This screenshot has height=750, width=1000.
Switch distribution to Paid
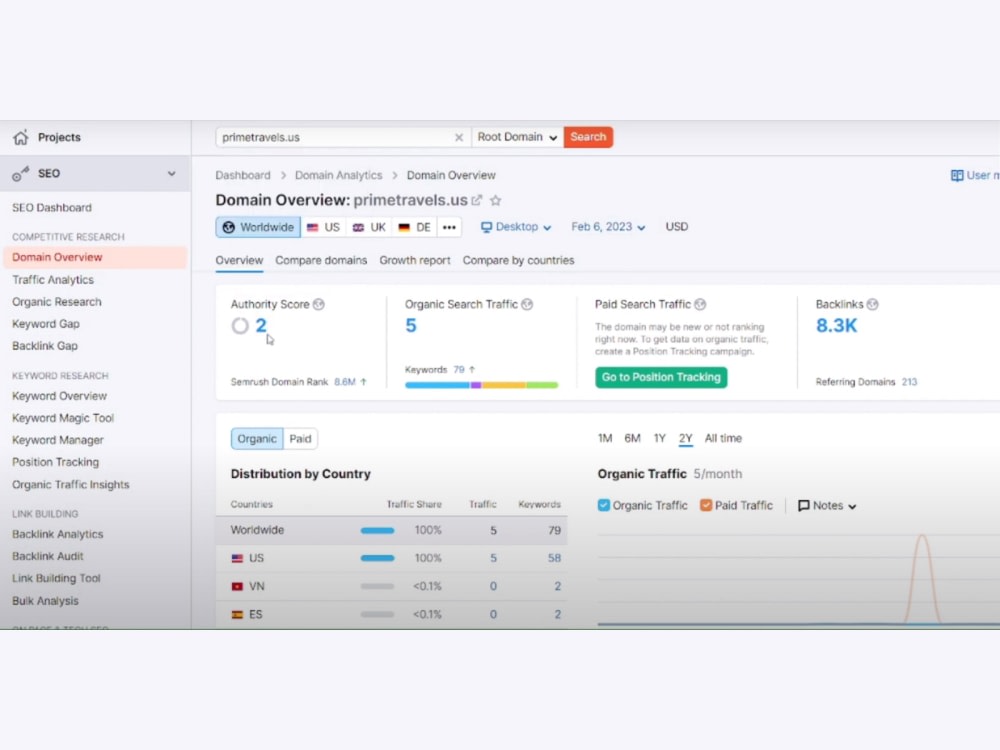coord(300,439)
